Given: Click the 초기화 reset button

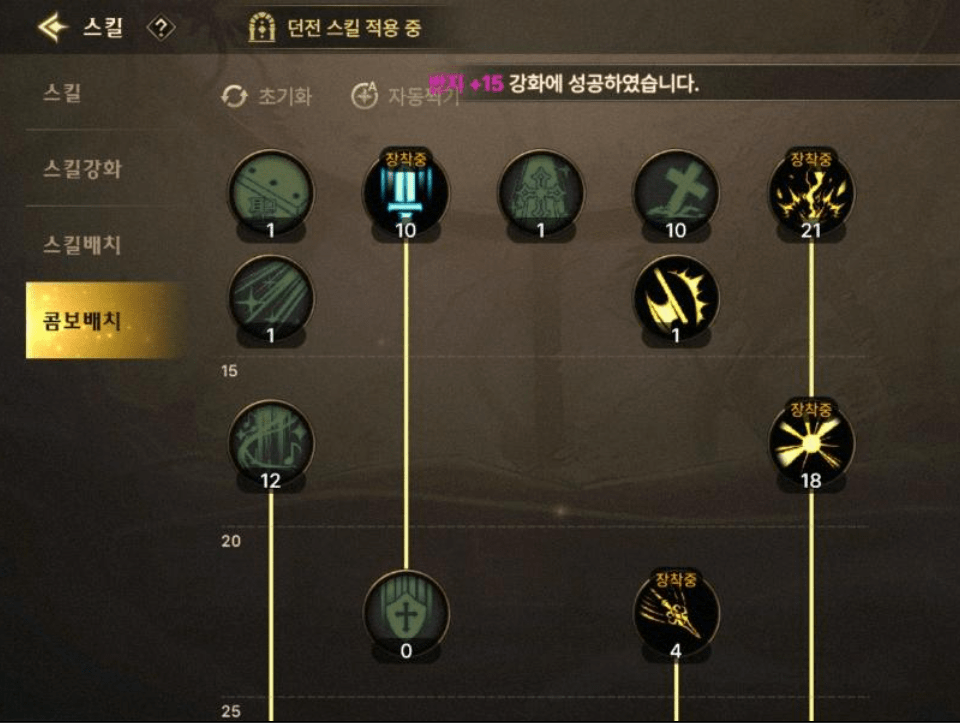Looking at the screenshot, I should click(266, 96).
